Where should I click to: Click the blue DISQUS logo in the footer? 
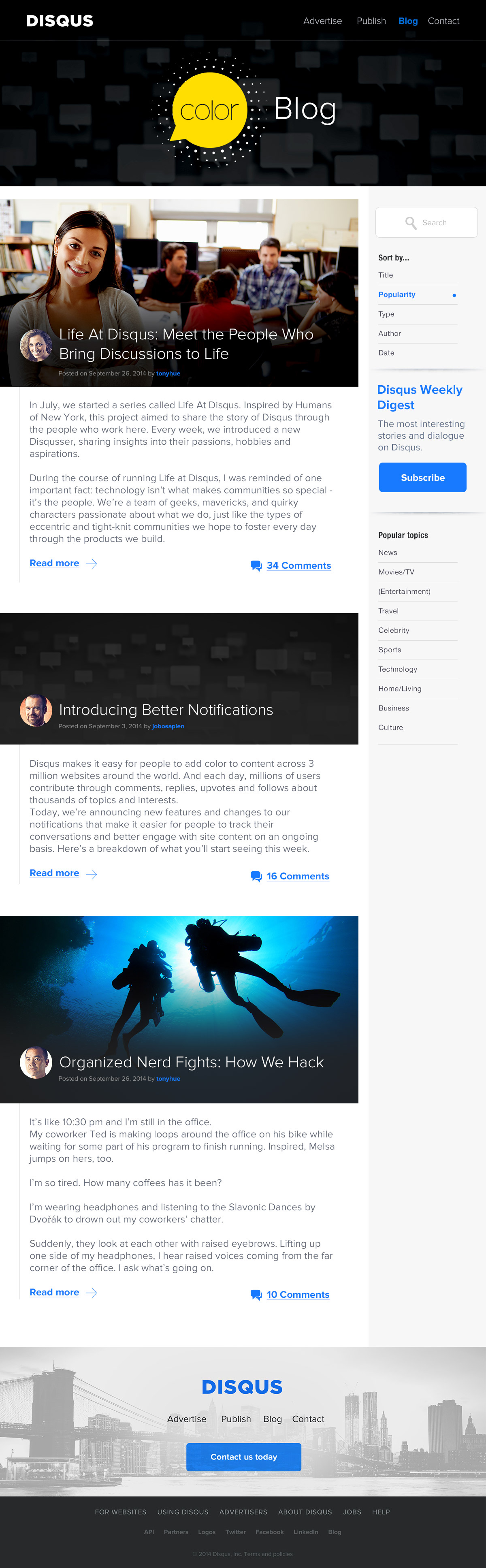tap(242, 1387)
